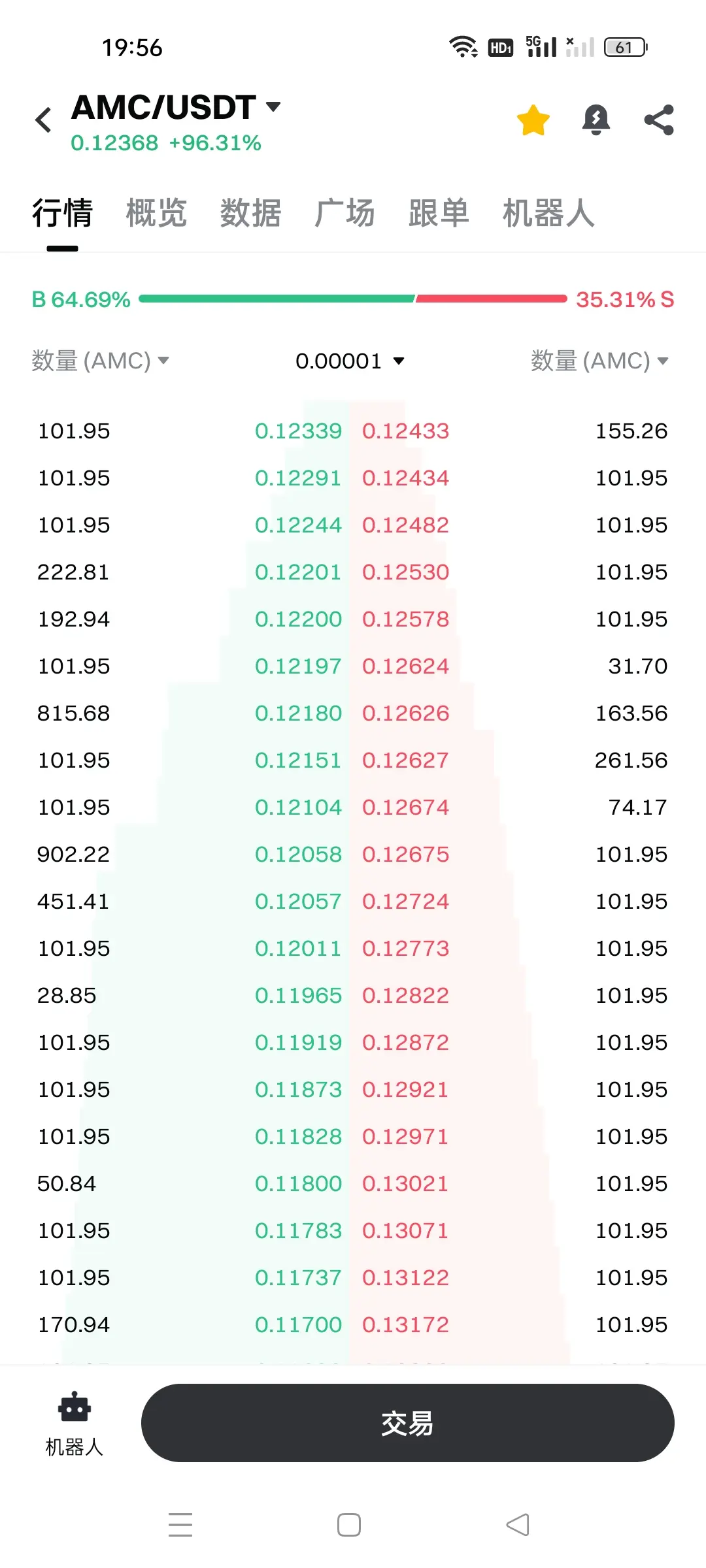This screenshot has height=1568, width=706.
Task: Tap Android back triangle icon
Action: point(518,1525)
